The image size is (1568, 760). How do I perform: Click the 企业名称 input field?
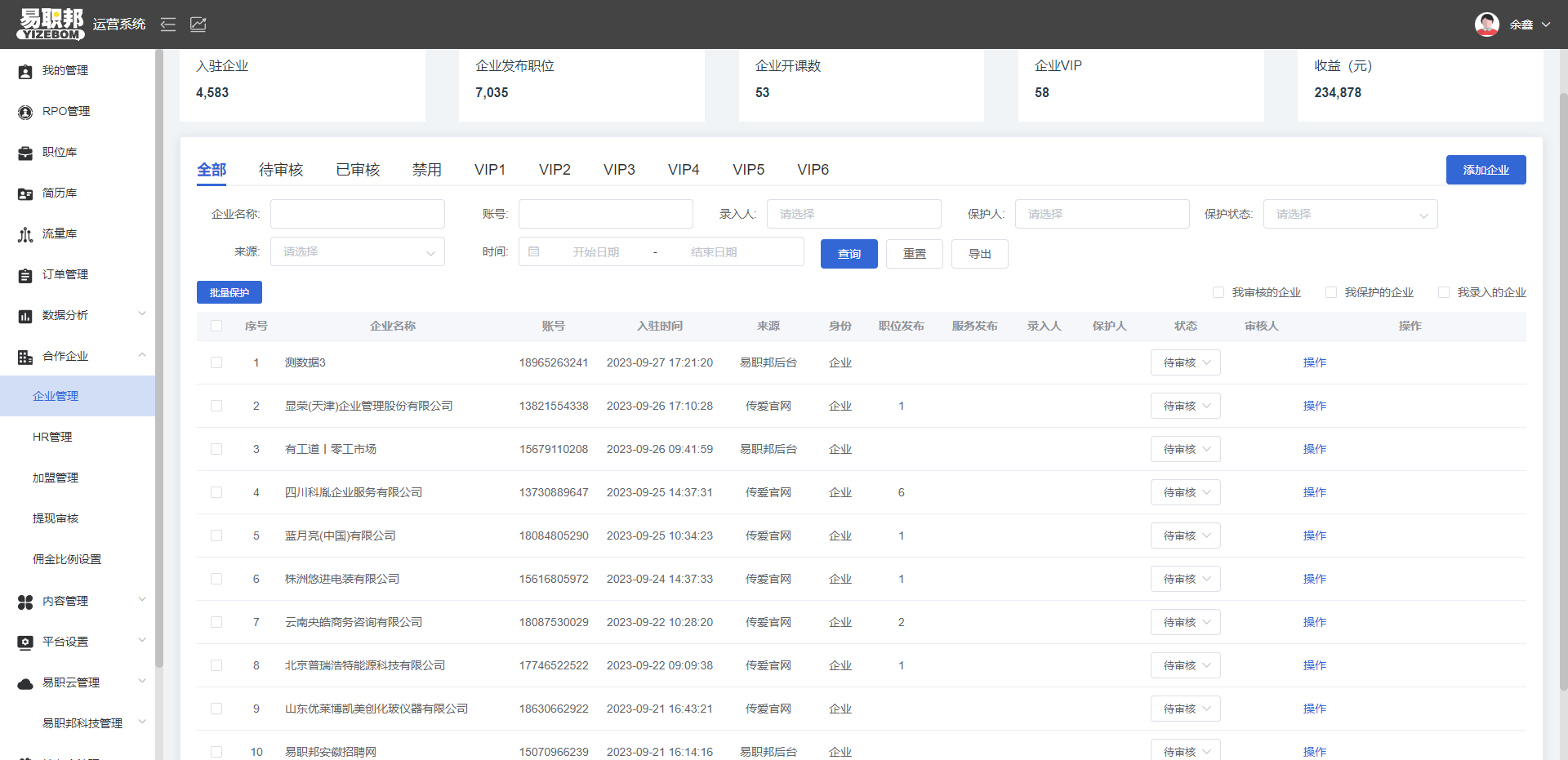click(358, 214)
